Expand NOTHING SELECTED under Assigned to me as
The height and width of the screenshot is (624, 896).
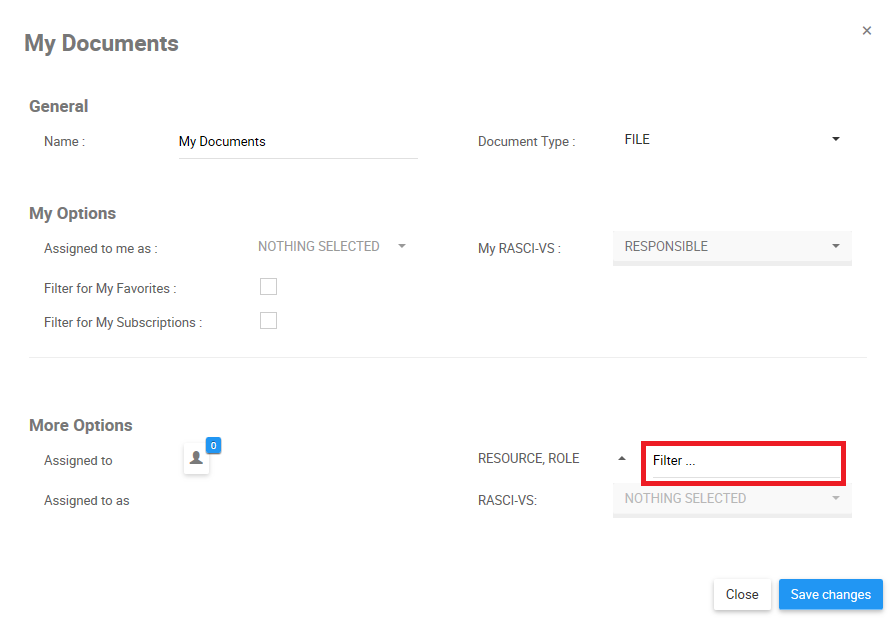319,246
